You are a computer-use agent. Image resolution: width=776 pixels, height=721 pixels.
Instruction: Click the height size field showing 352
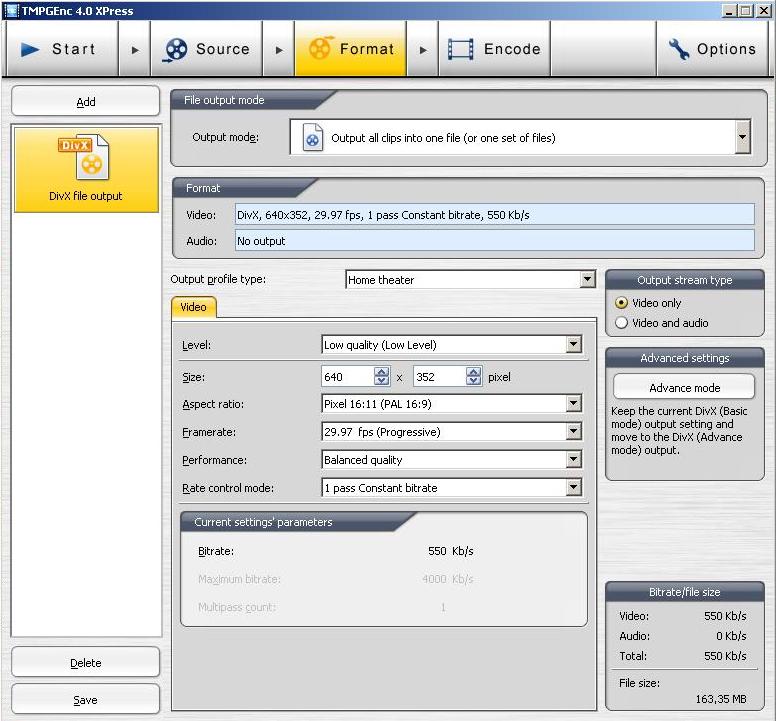click(x=440, y=377)
